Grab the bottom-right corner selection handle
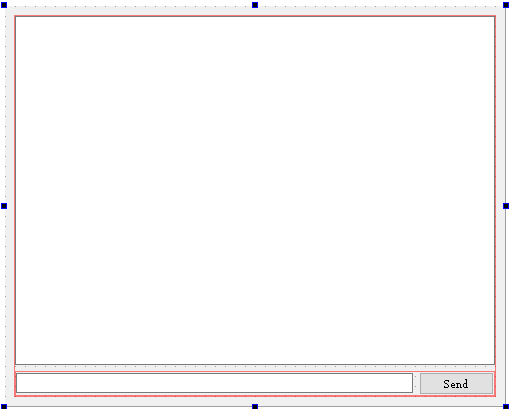 click(x=506, y=406)
